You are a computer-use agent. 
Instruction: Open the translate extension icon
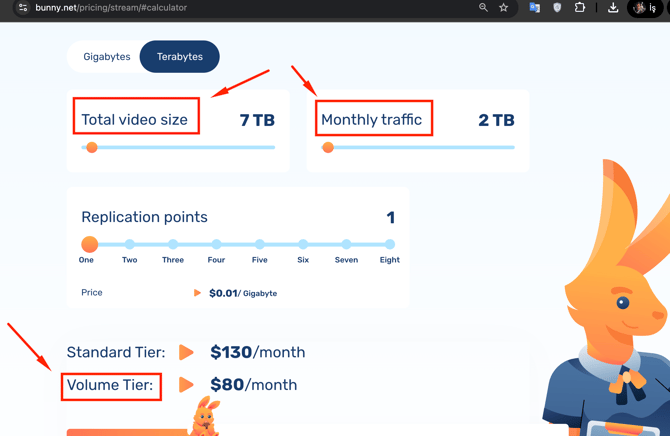[x=534, y=8]
